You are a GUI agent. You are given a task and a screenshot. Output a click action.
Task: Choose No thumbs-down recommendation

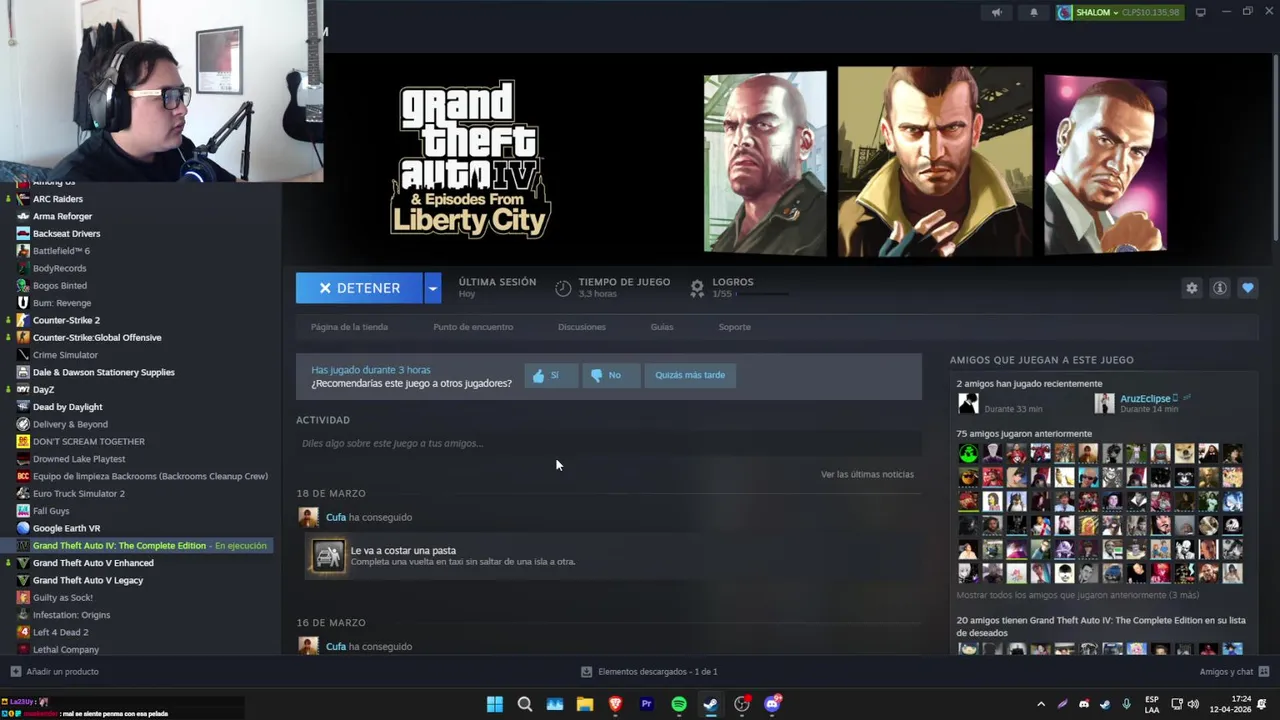610,375
